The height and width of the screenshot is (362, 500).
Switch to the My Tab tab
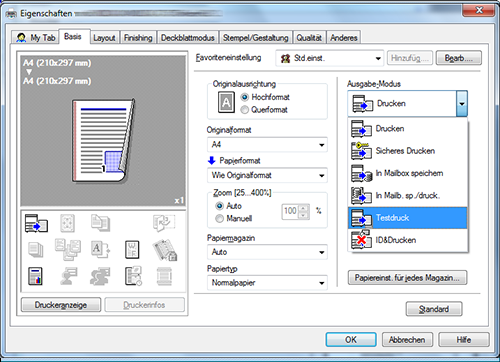pos(35,38)
